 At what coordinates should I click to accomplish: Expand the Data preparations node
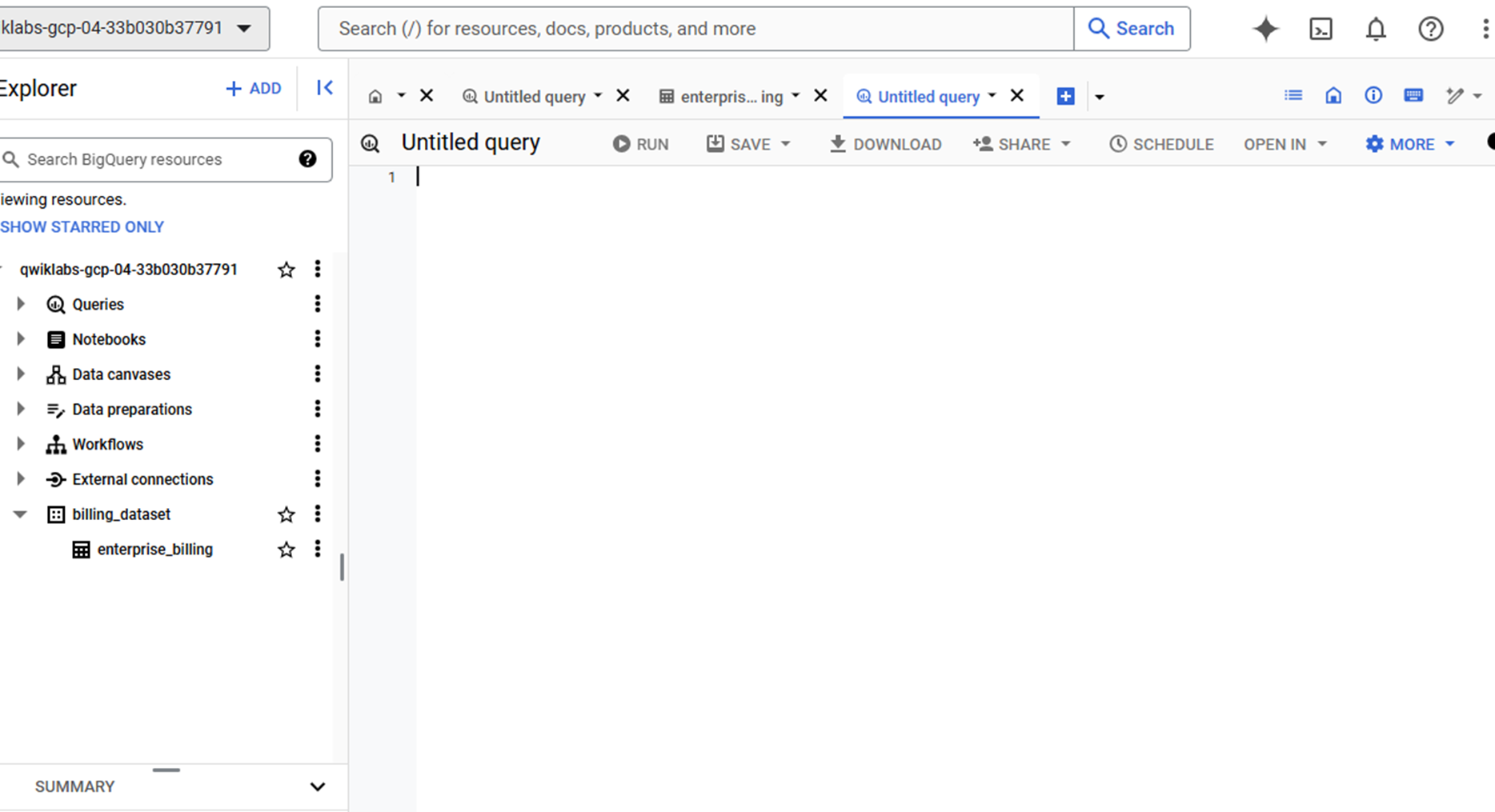click(x=21, y=410)
